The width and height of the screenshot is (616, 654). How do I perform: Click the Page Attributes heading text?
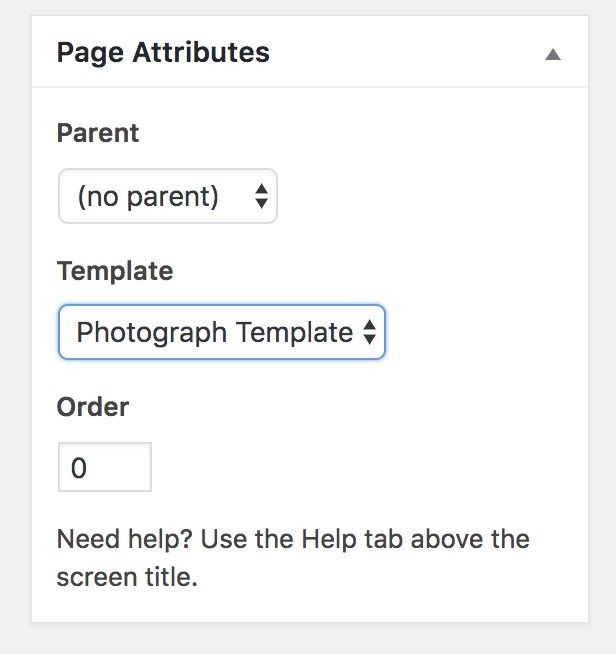(x=163, y=53)
